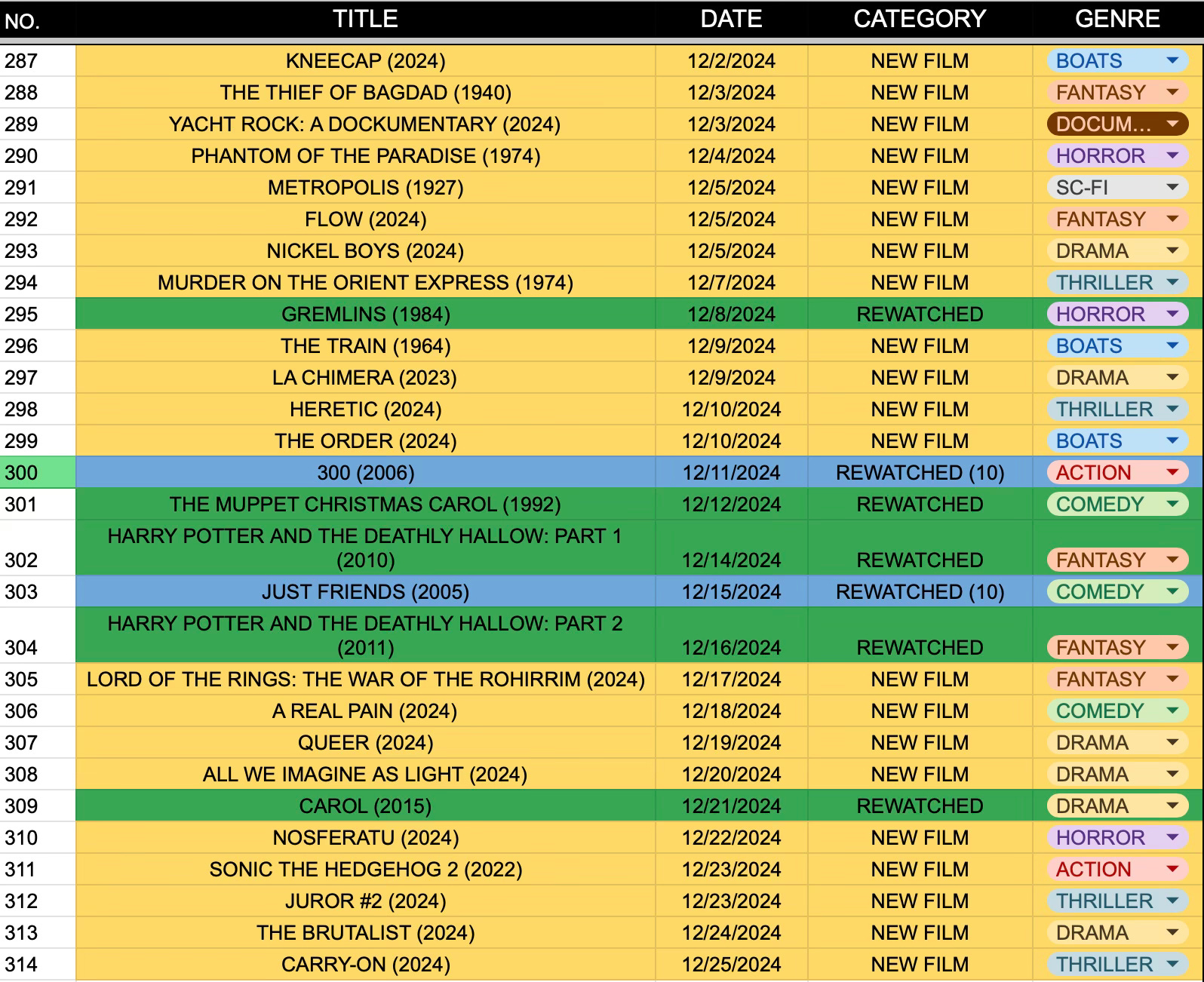
Task: Open genre dropdown for Flow (2024)
Action: tap(1117, 219)
